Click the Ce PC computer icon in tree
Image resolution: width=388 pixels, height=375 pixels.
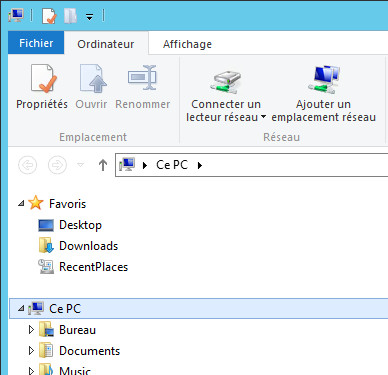pyautogui.click(x=36, y=308)
